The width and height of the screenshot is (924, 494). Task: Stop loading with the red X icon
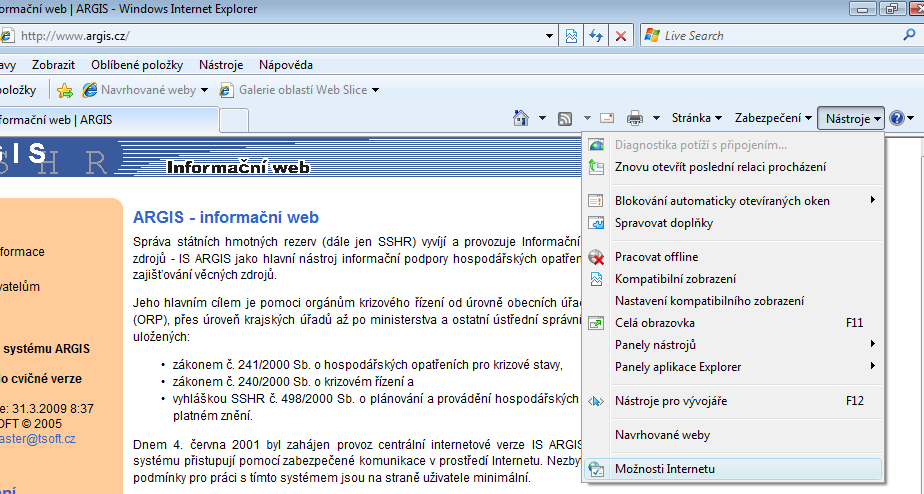[621, 35]
